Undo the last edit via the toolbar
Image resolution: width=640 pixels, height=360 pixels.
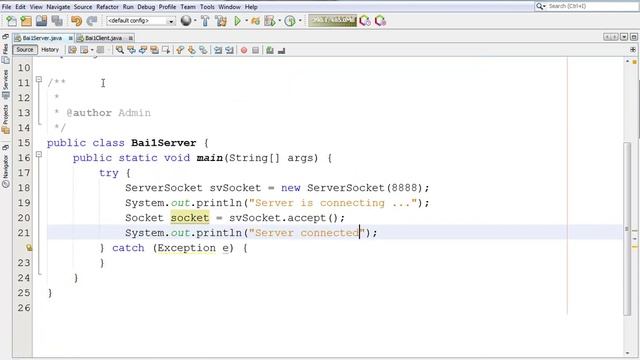tap(76, 21)
